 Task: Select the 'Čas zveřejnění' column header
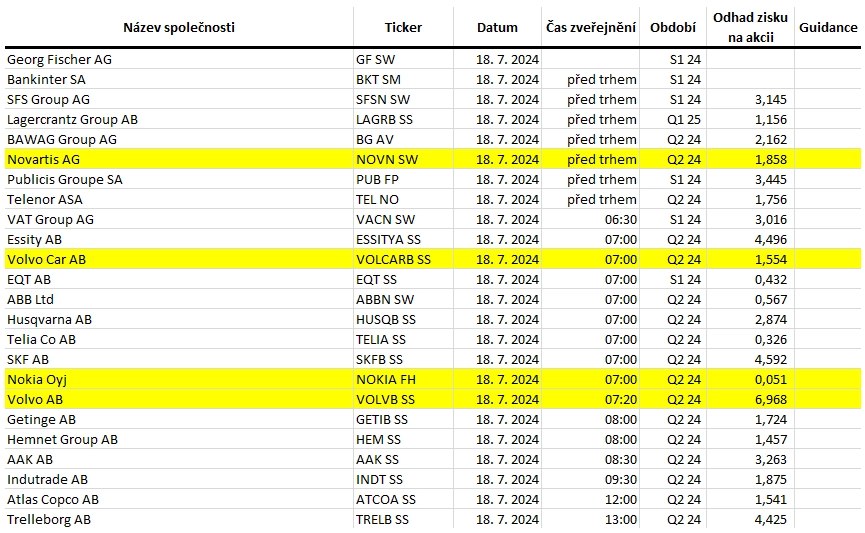pyautogui.click(x=591, y=28)
